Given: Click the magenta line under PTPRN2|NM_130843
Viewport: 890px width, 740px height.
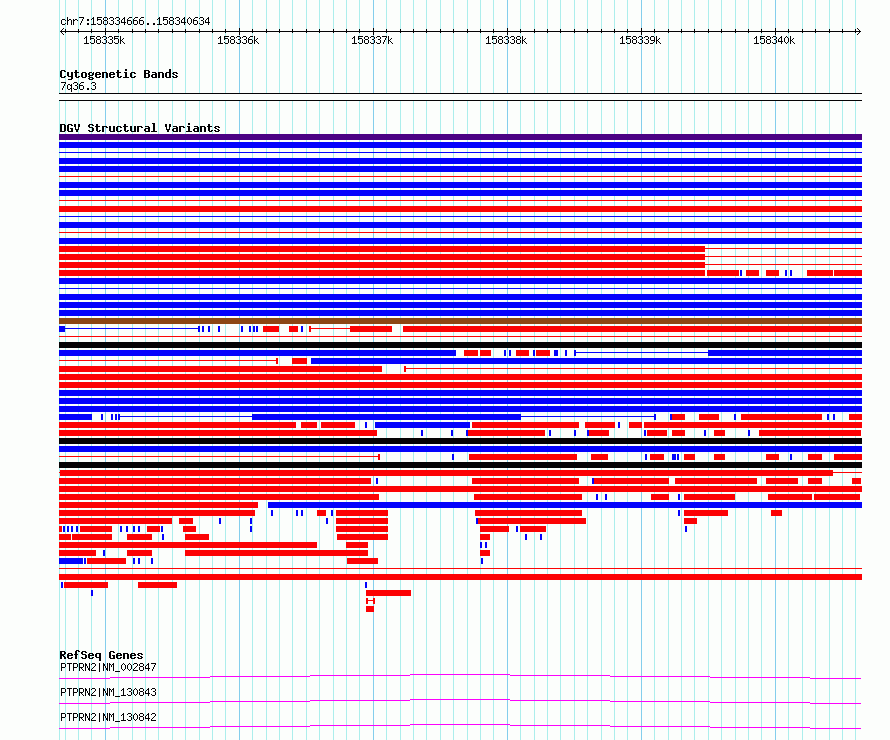Looking at the screenshot, I should click(x=460, y=701).
